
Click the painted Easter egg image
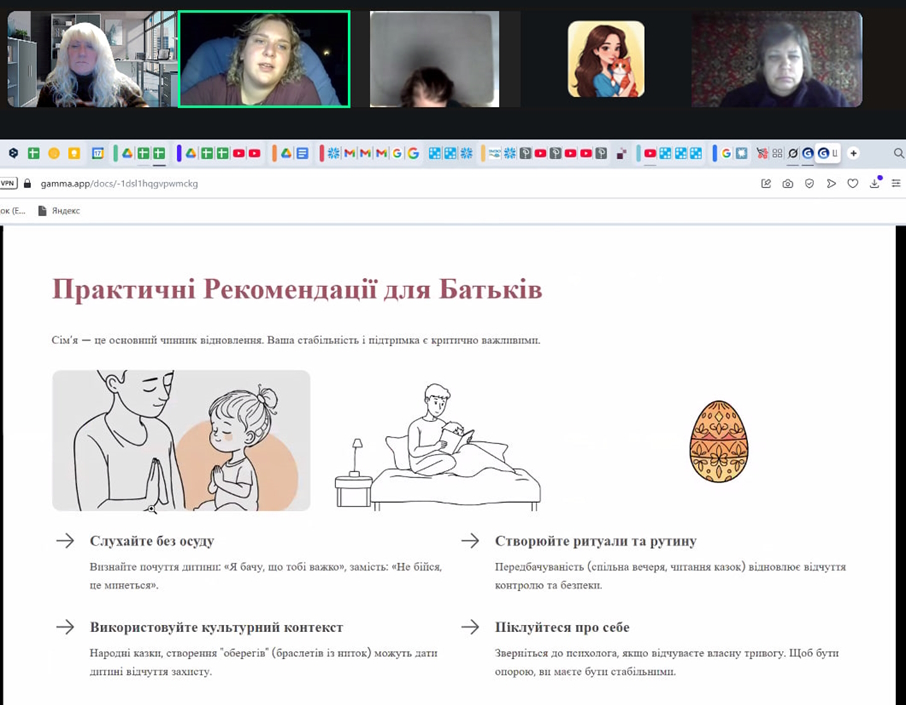click(x=718, y=442)
